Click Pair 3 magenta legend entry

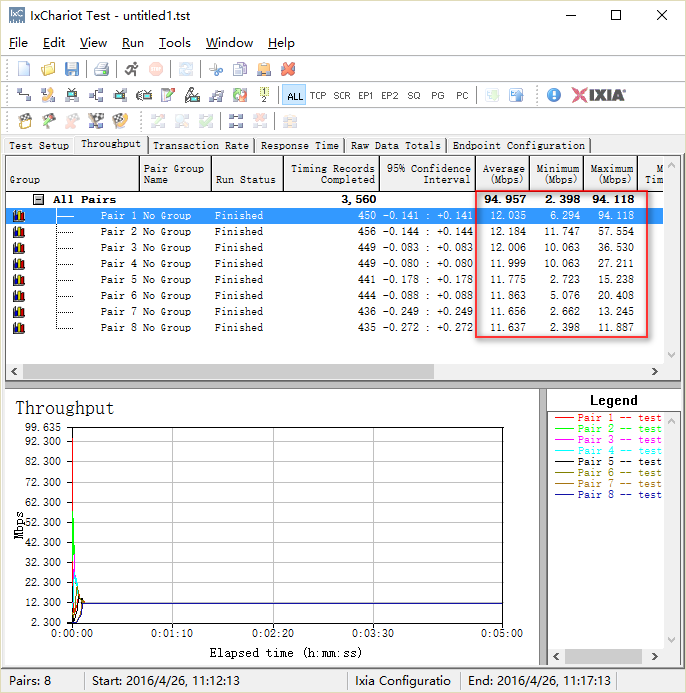pyautogui.click(x=608, y=440)
